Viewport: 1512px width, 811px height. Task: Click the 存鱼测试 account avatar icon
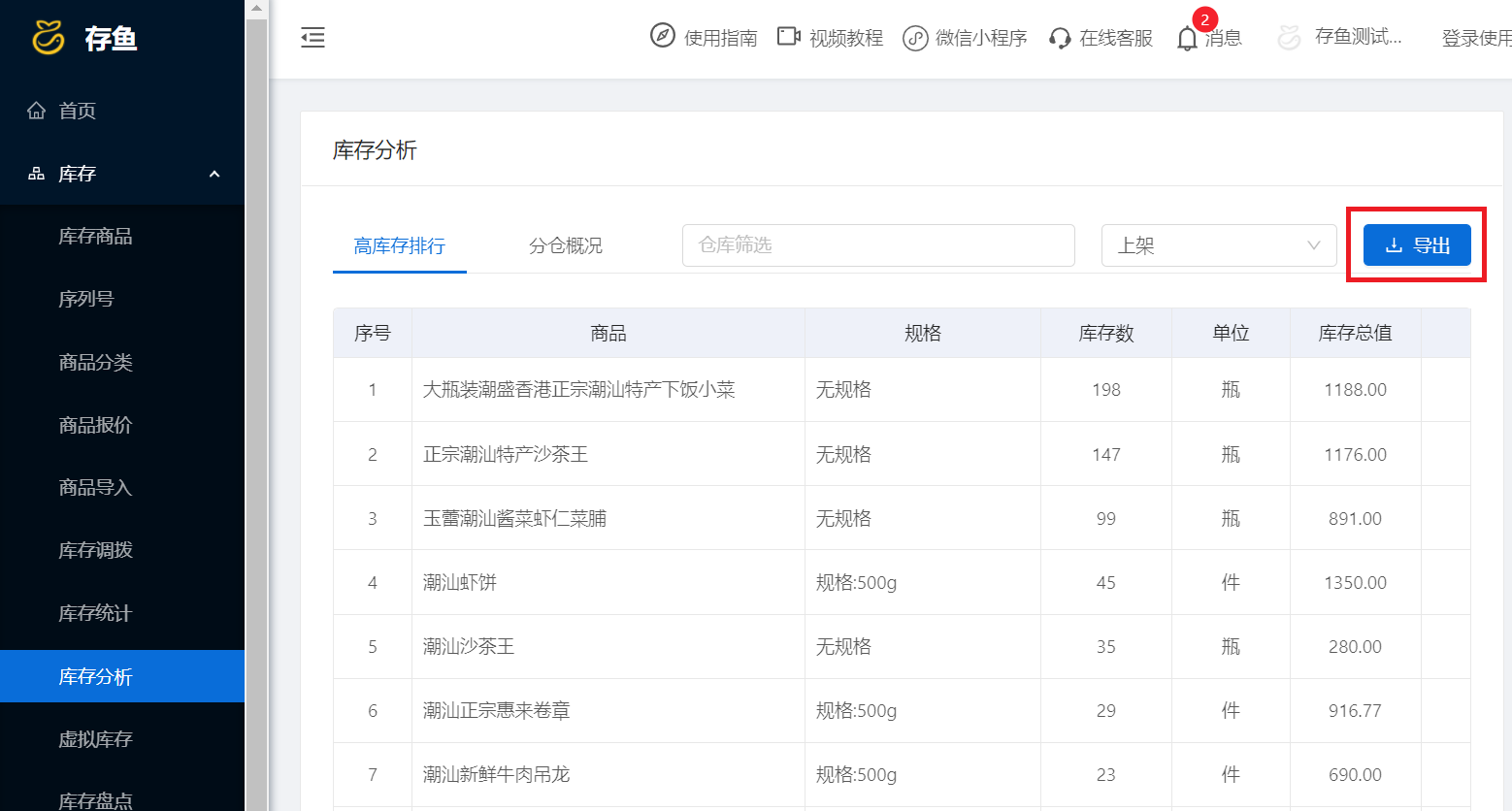pyautogui.click(x=1289, y=38)
